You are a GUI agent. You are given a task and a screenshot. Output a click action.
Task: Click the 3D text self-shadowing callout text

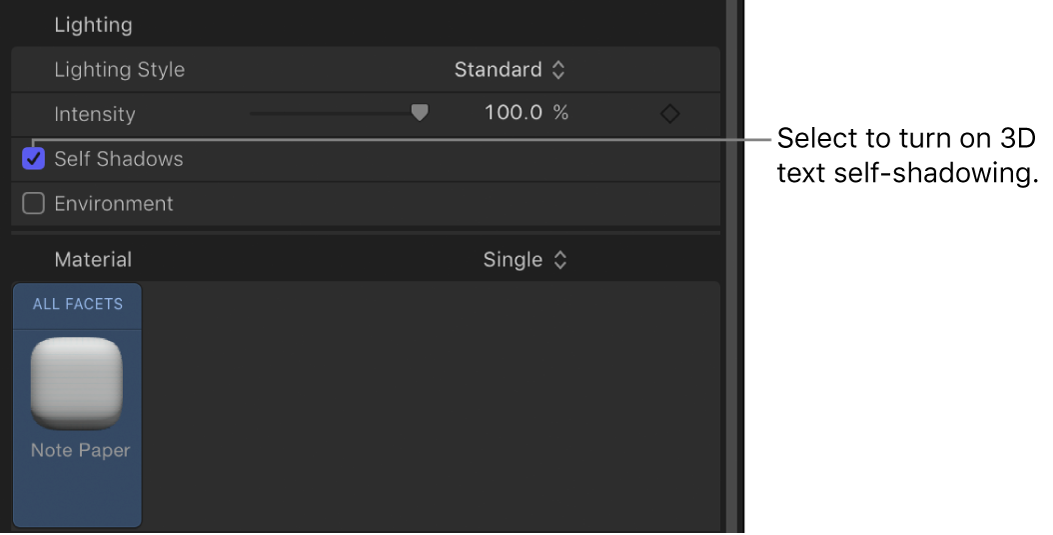click(907, 155)
